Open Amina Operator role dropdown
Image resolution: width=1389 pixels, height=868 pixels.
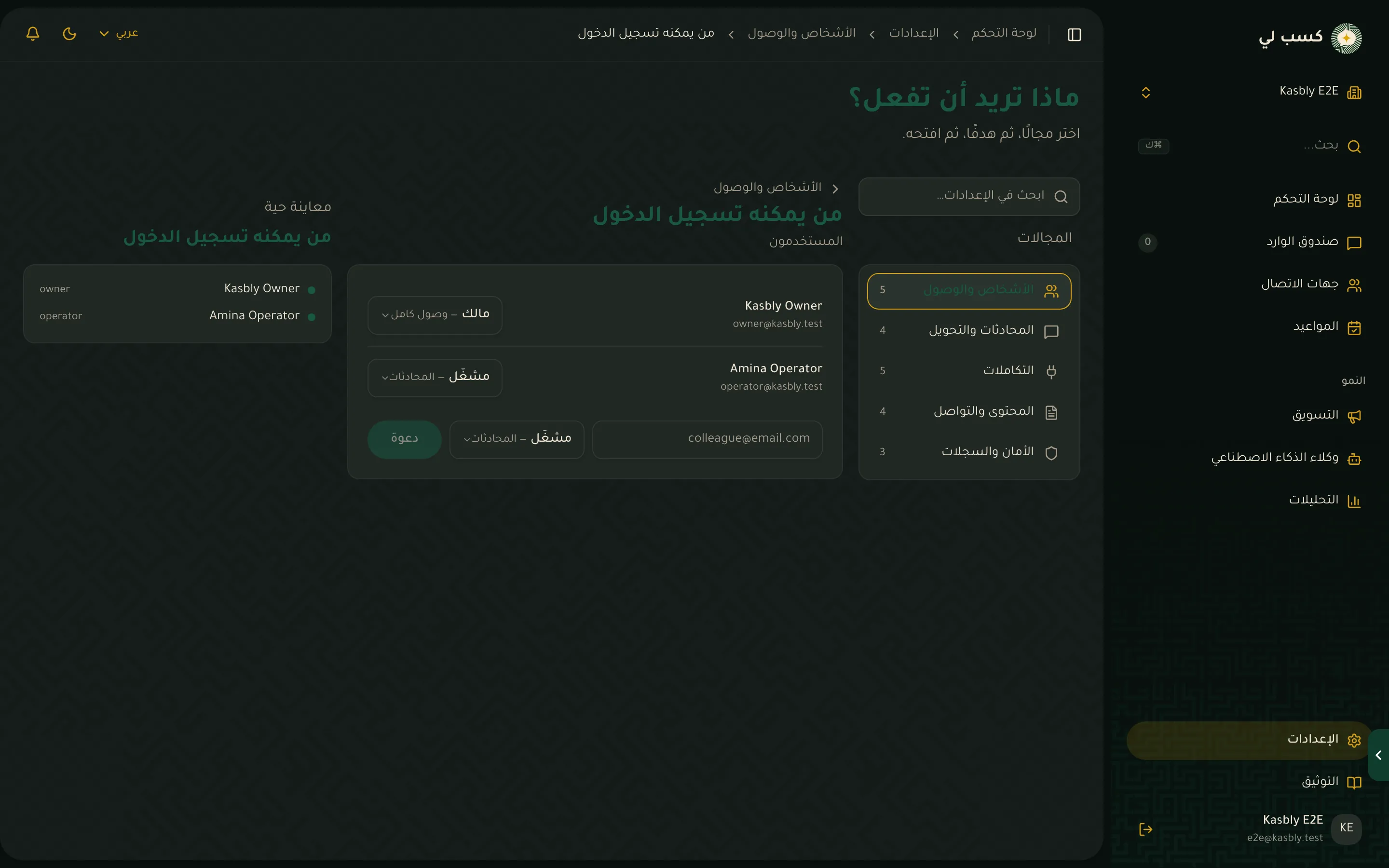(435, 378)
